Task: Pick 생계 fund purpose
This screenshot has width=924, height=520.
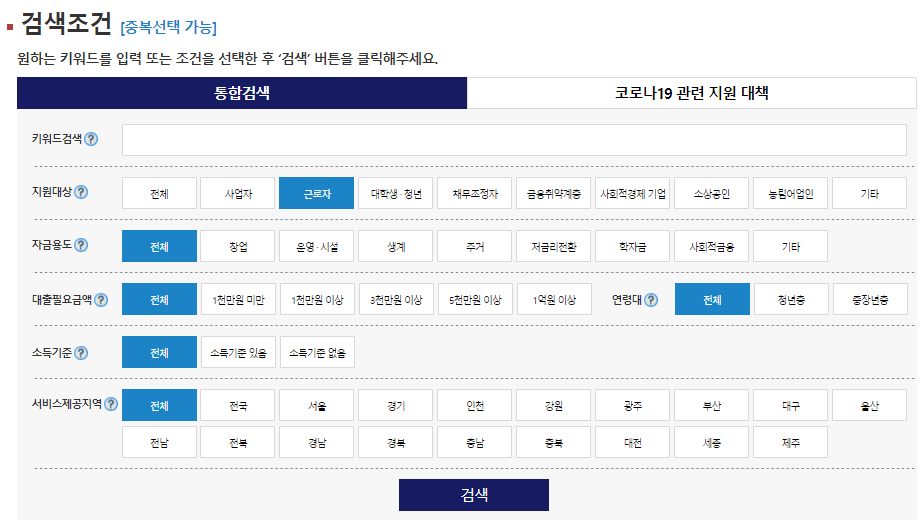Action: 396,246
